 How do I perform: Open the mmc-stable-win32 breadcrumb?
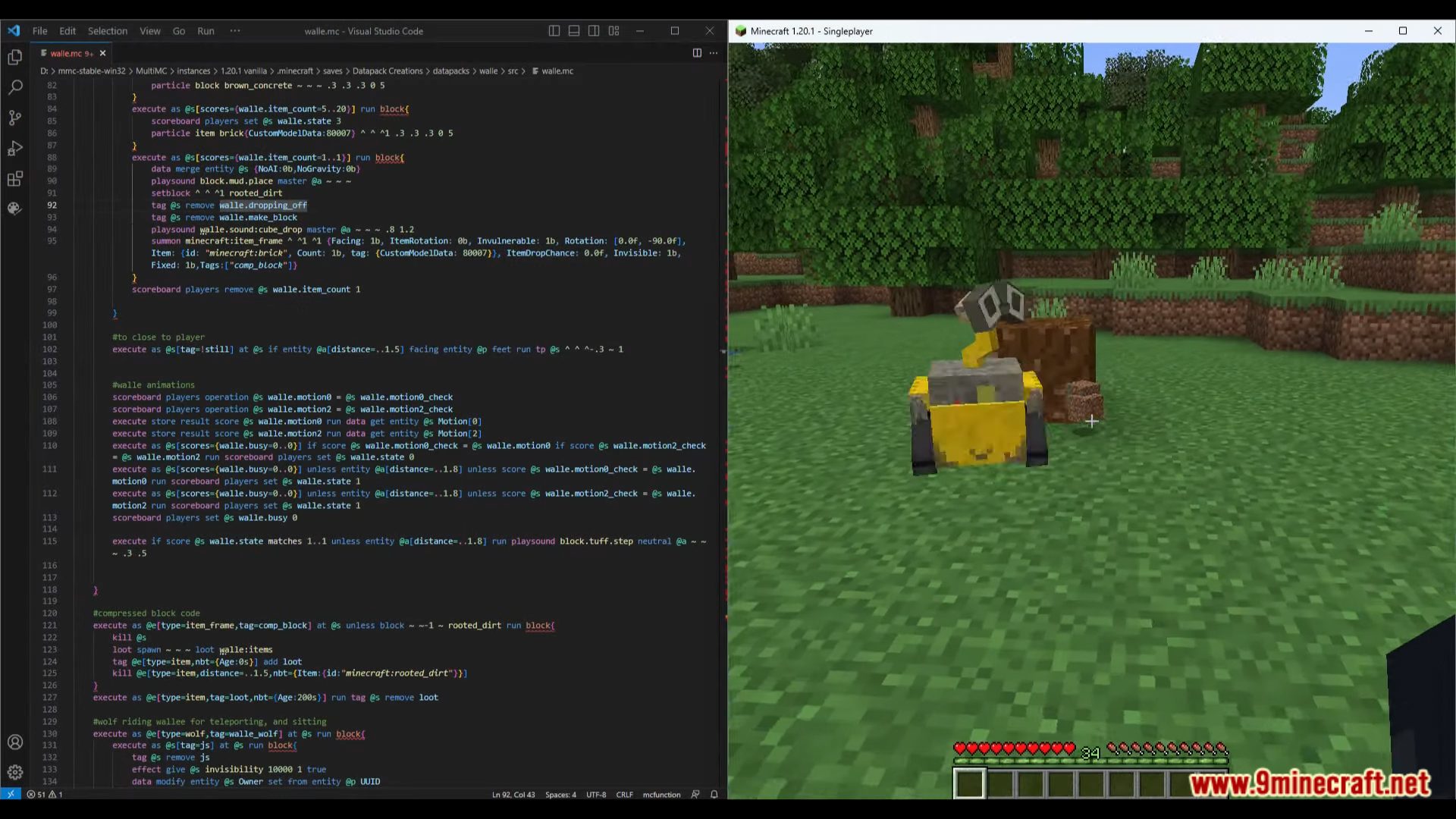pyautogui.click(x=92, y=71)
